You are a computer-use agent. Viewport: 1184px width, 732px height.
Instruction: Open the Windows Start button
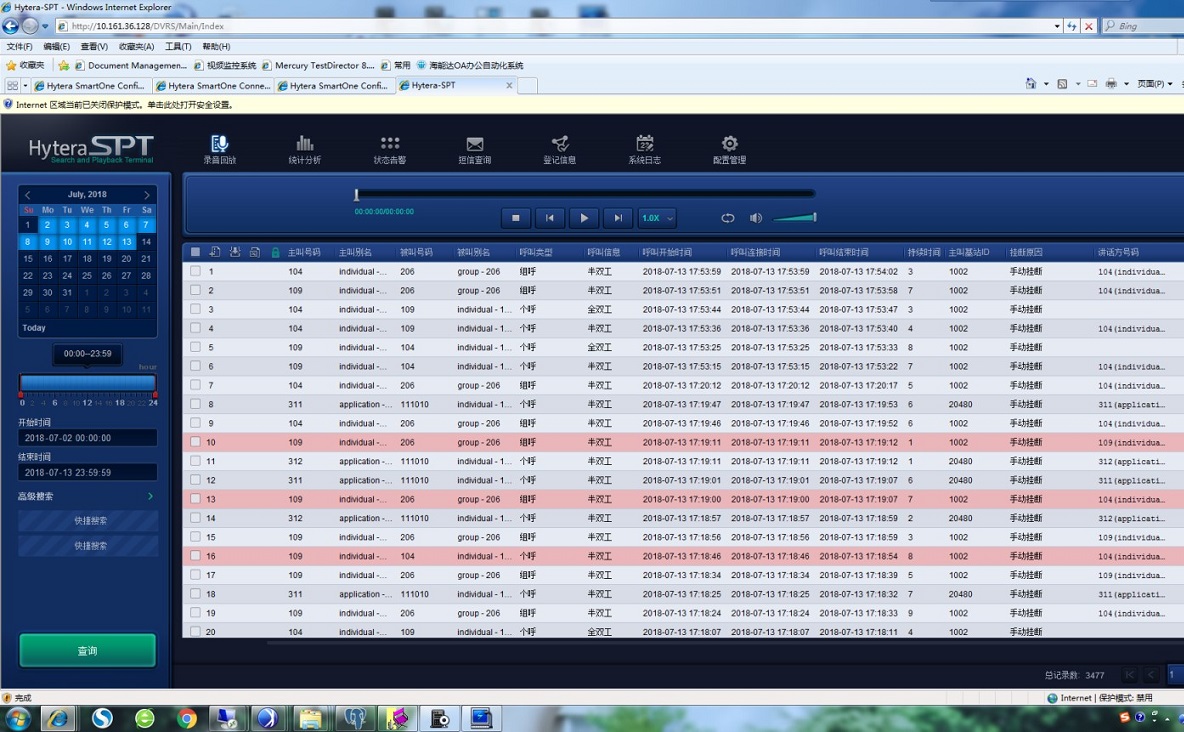click(x=17, y=718)
